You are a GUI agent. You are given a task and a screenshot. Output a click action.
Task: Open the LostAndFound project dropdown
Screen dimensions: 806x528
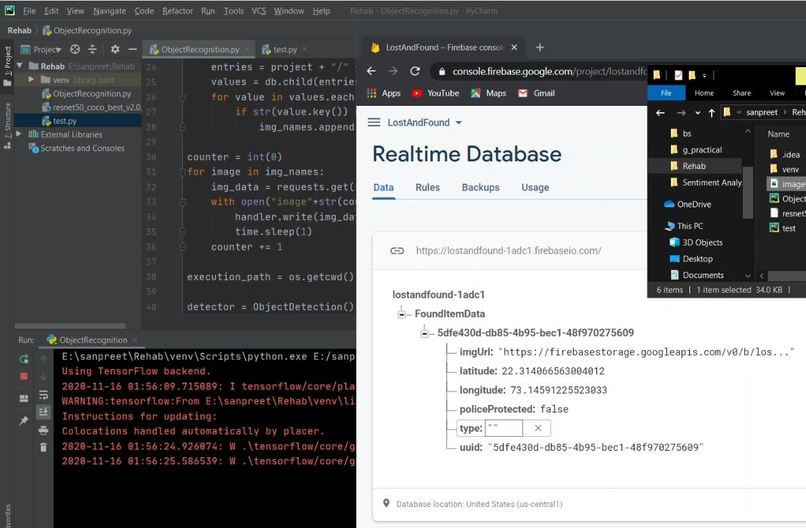[x=425, y=122]
